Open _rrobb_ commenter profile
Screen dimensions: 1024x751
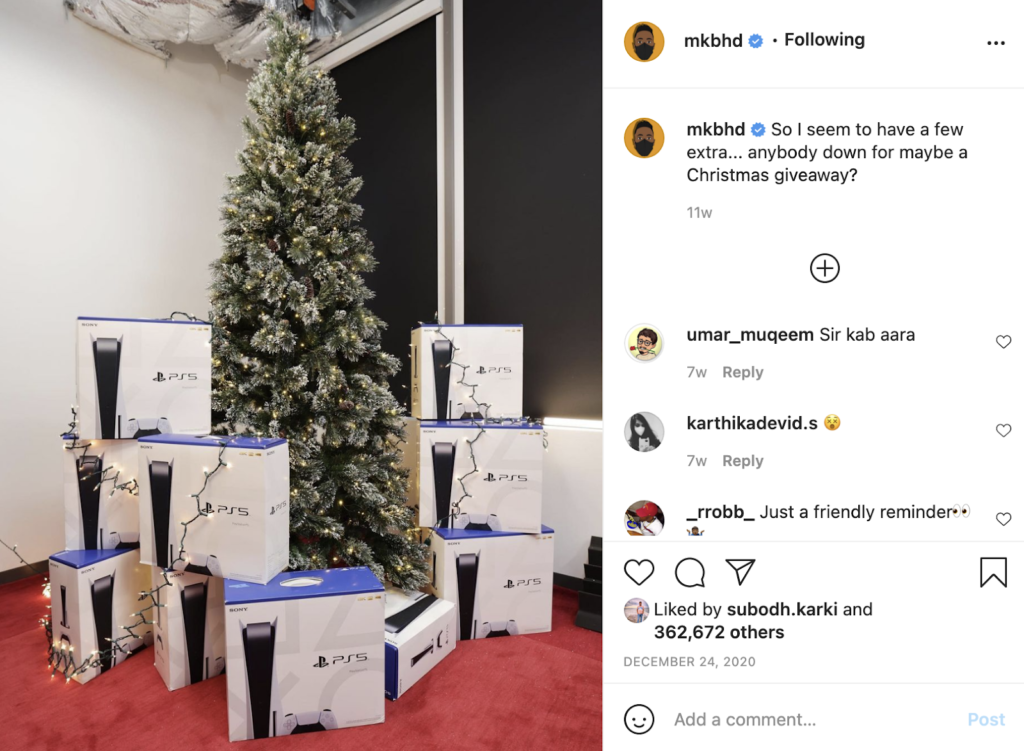[720, 512]
